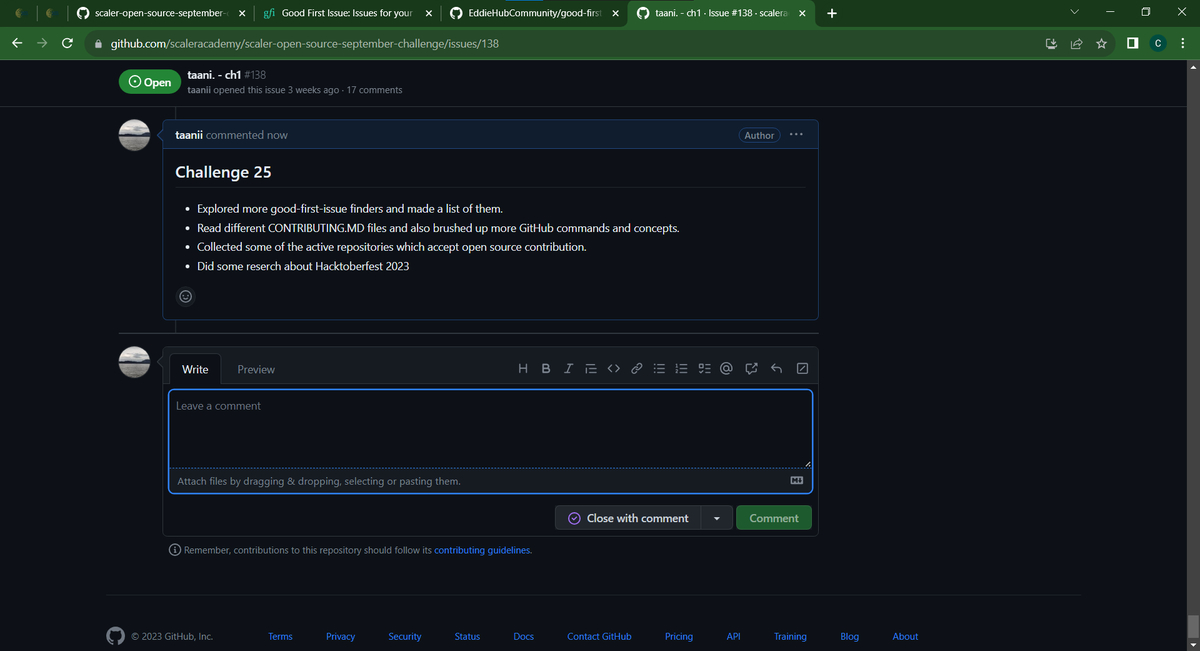Insert a task list
Screen dimensions: 1200x651
[x=704, y=369]
